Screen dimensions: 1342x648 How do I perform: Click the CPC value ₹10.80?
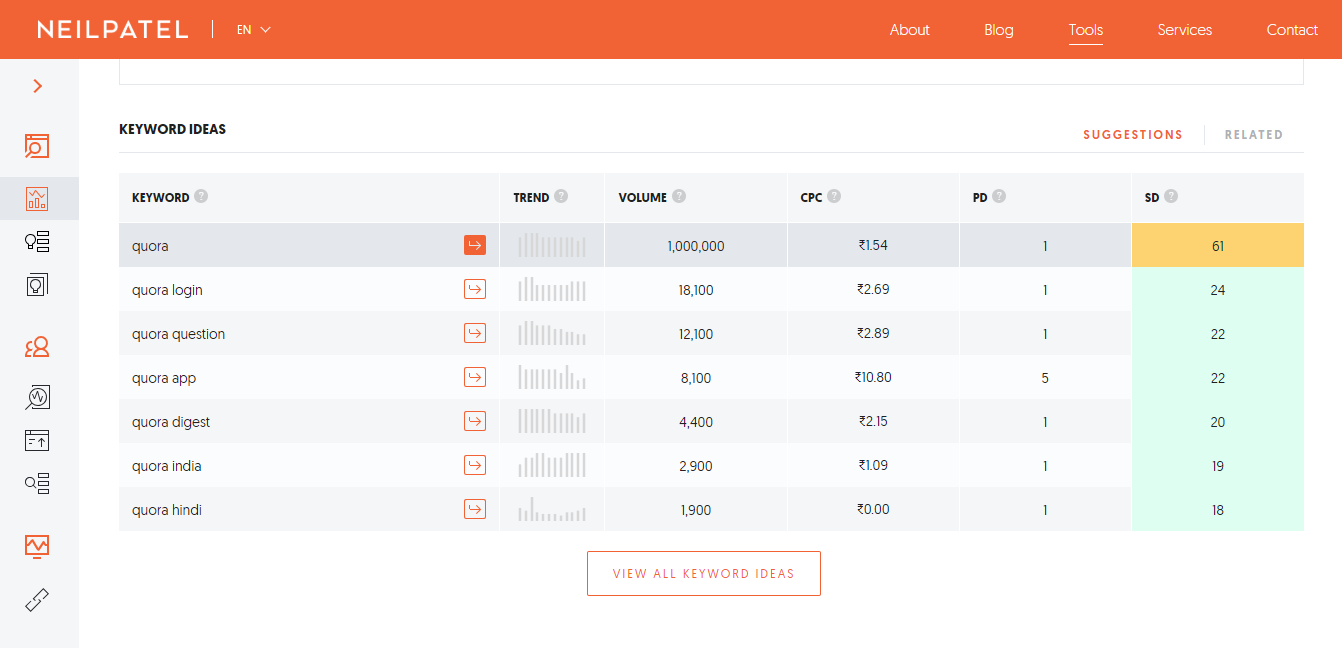pos(873,377)
